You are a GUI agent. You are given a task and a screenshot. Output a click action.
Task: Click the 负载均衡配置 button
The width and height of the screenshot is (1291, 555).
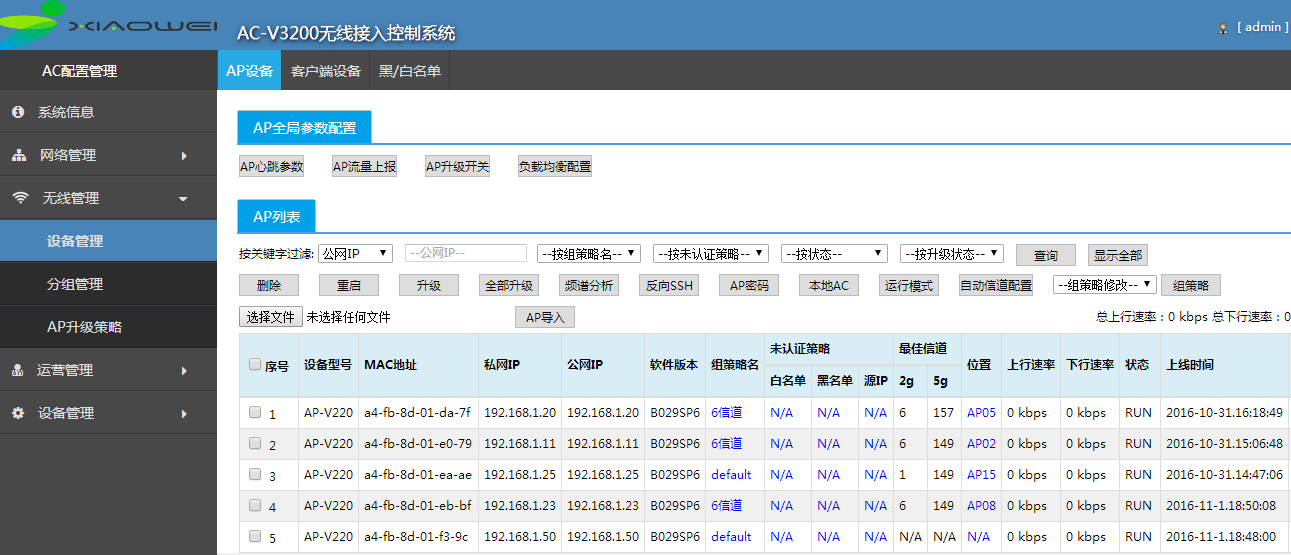pyautogui.click(x=554, y=167)
